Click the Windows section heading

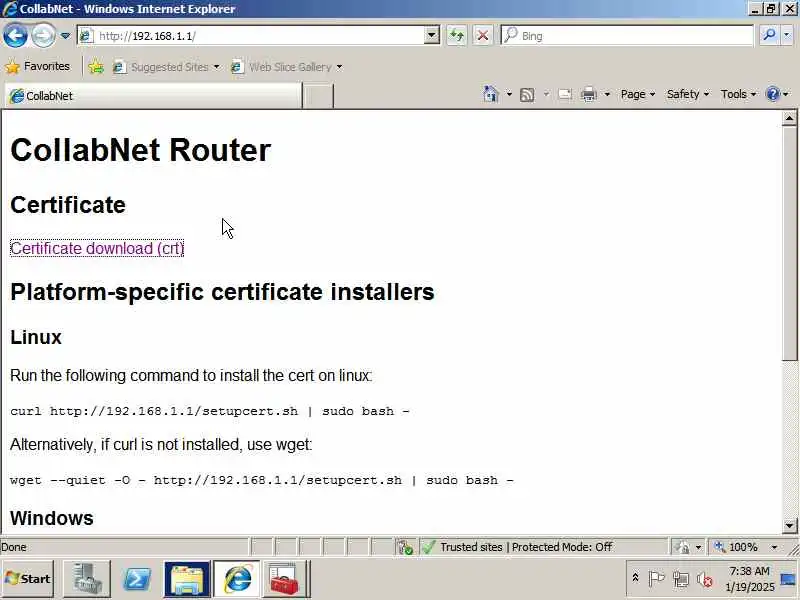(52, 518)
